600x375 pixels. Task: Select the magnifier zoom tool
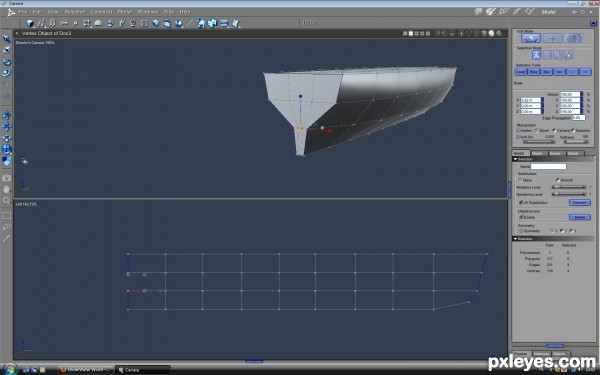click(x=7, y=200)
